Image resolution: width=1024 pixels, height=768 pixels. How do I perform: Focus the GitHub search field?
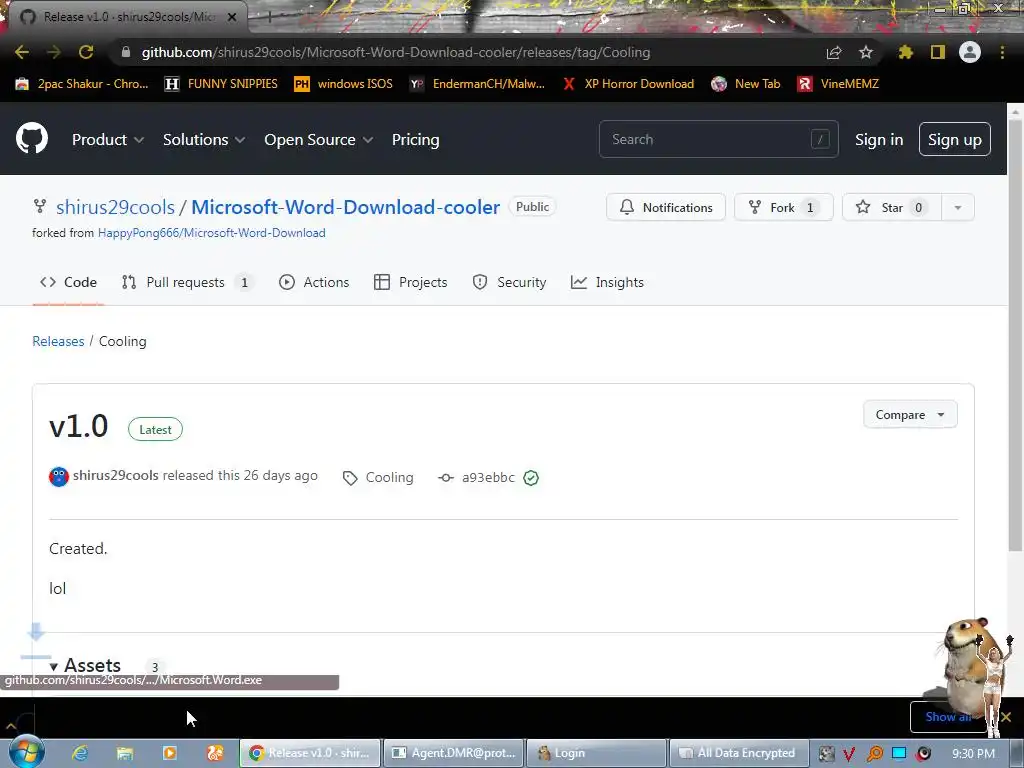click(718, 139)
